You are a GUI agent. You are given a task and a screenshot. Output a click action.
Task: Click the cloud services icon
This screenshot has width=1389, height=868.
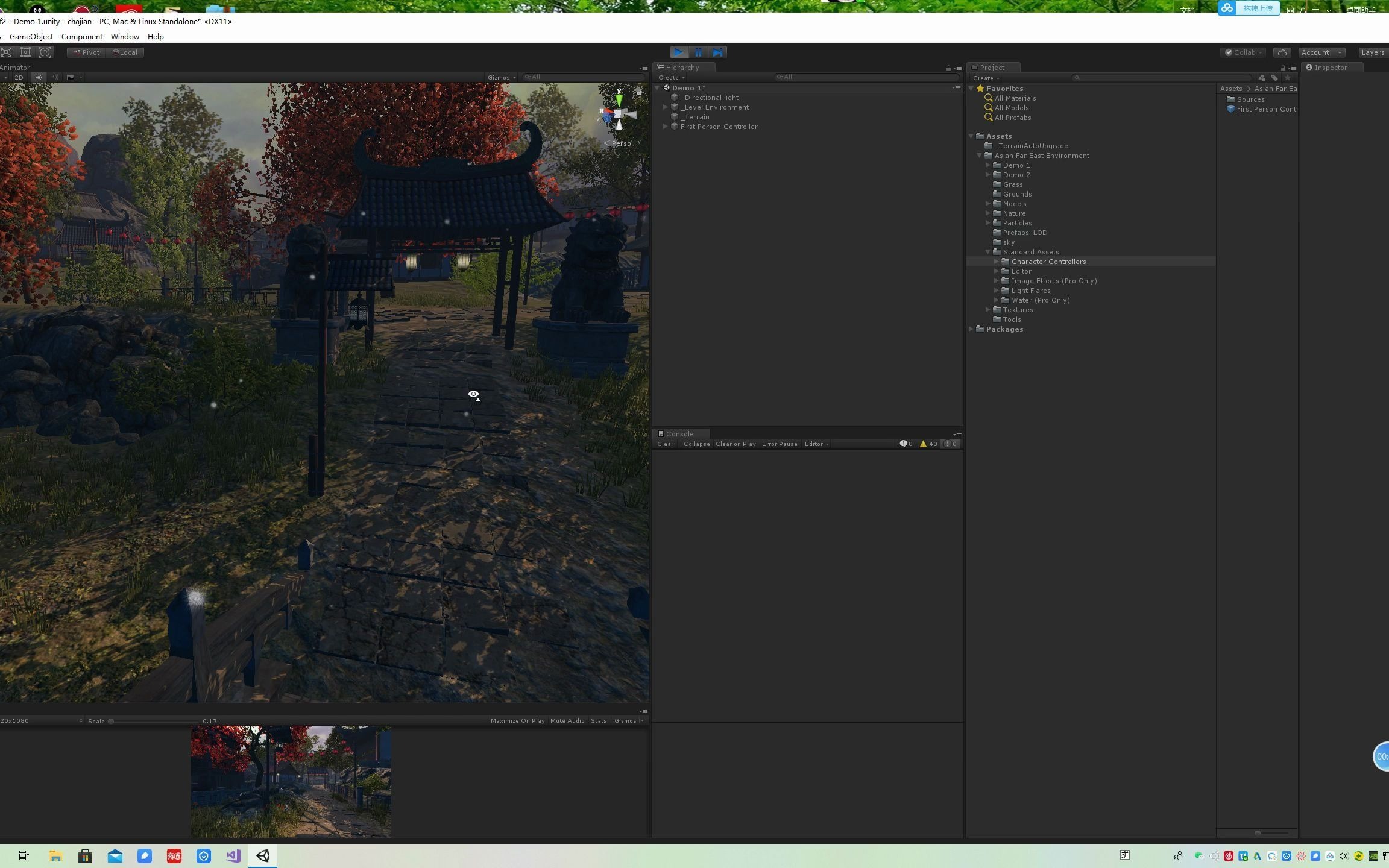(x=1282, y=52)
